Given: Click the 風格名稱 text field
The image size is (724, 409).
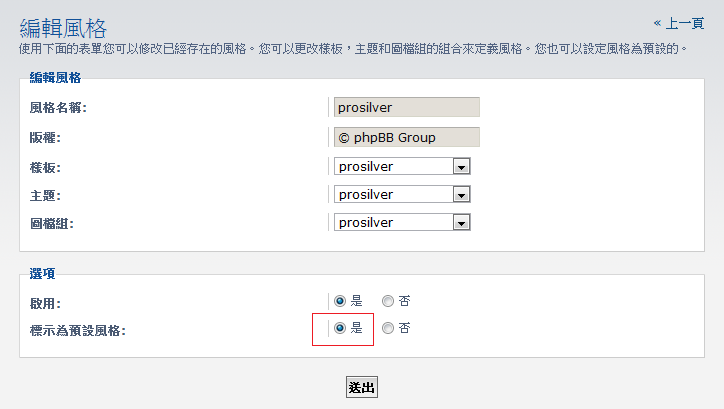Looking at the screenshot, I should pos(406,108).
